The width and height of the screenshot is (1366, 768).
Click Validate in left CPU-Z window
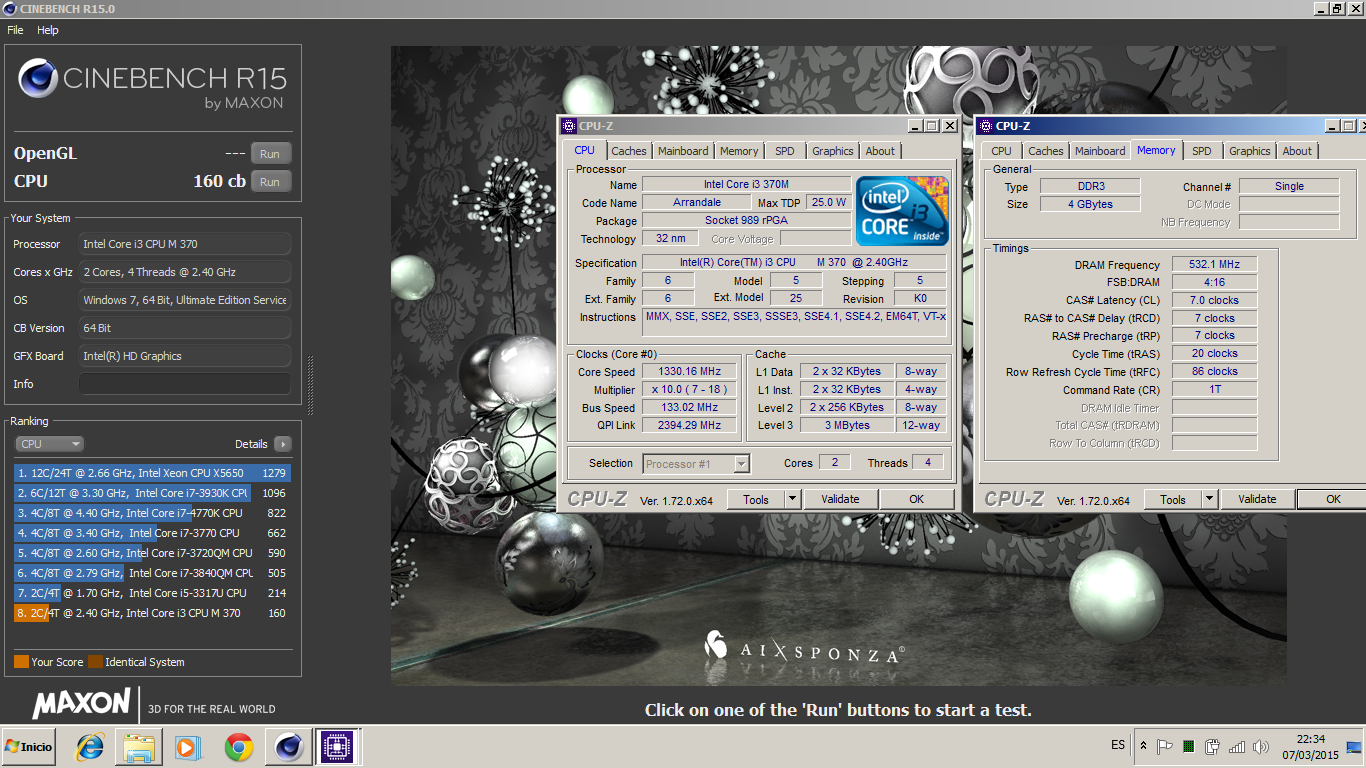coord(840,499)
